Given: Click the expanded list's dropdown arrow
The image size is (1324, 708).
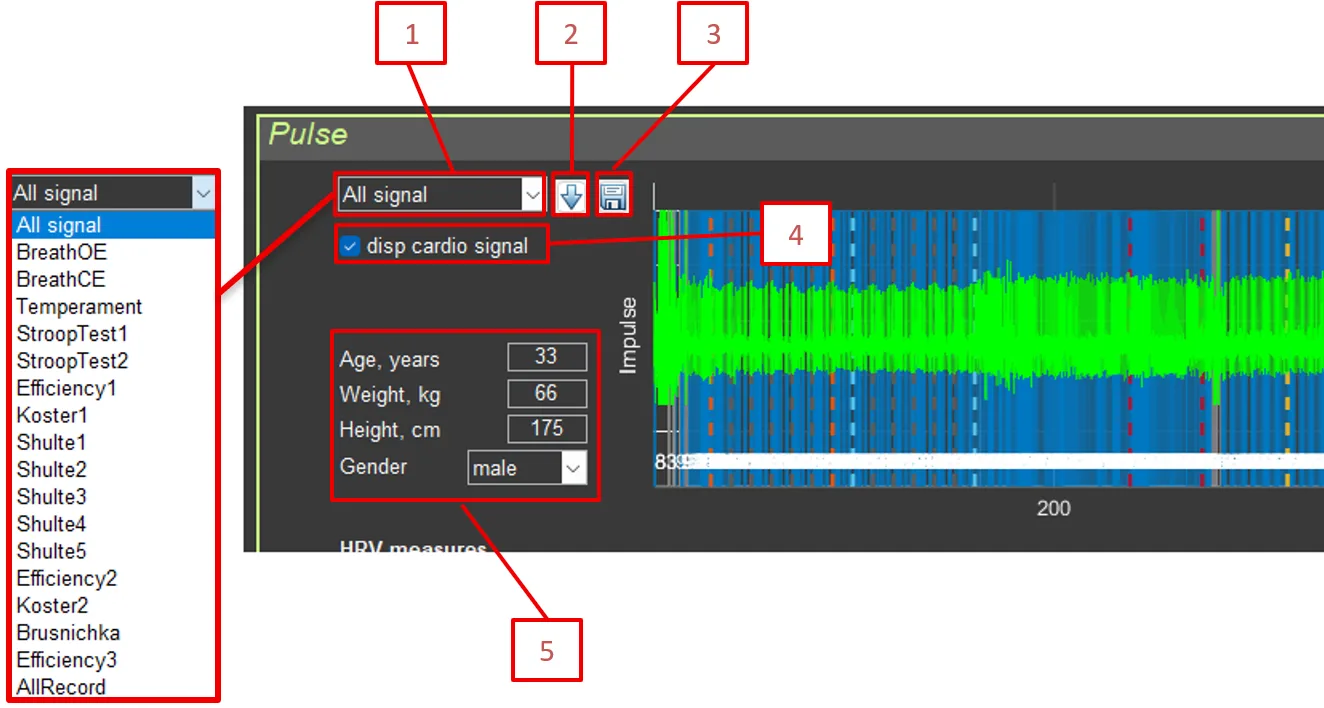Looking at the screenshot, I should coord(203,193).
